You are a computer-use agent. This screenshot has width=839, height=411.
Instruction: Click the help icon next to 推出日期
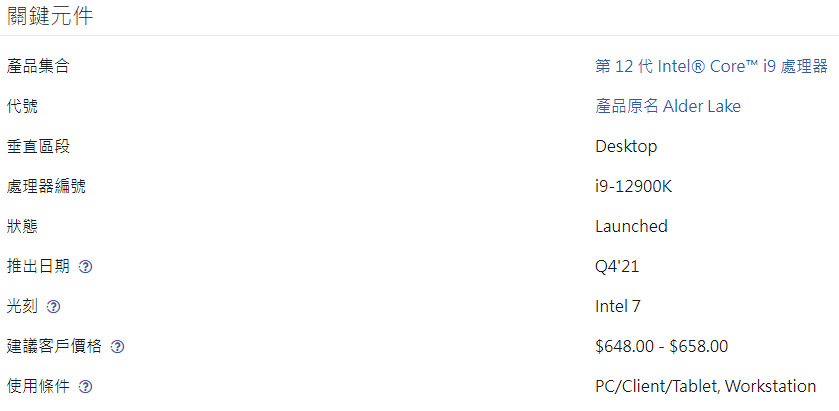[x=86, y=267]
